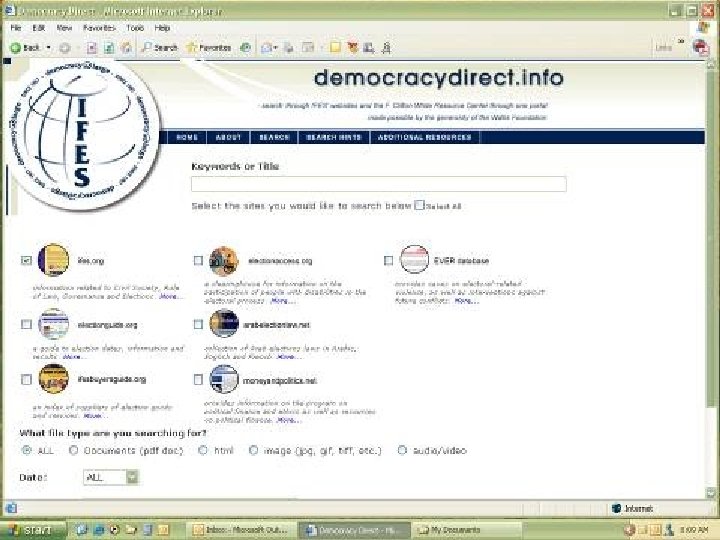Go to the Home page icon
Image resolution: width=720 pixels, height=540 pixels.
[x=126, y=48]
